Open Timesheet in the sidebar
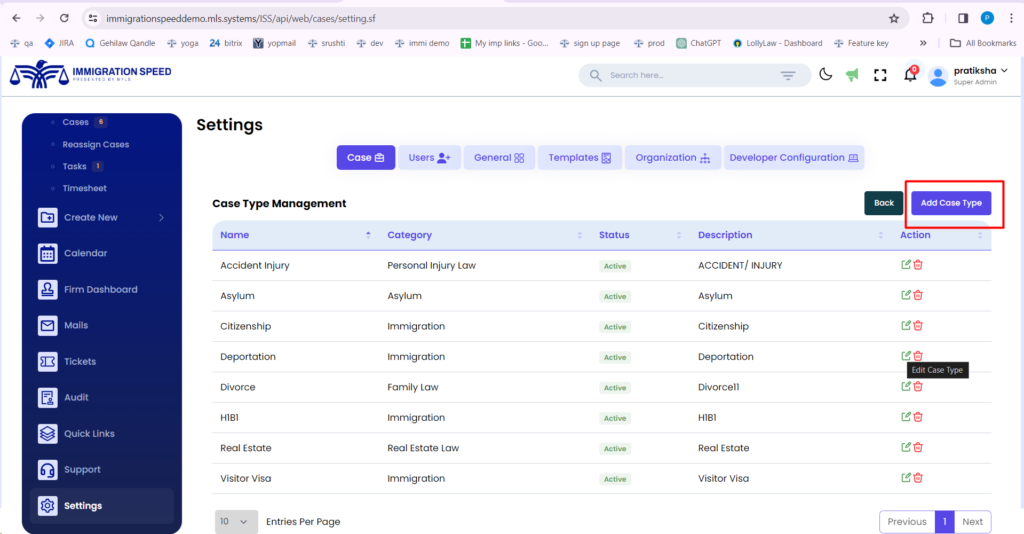 [x=84, y=188]
